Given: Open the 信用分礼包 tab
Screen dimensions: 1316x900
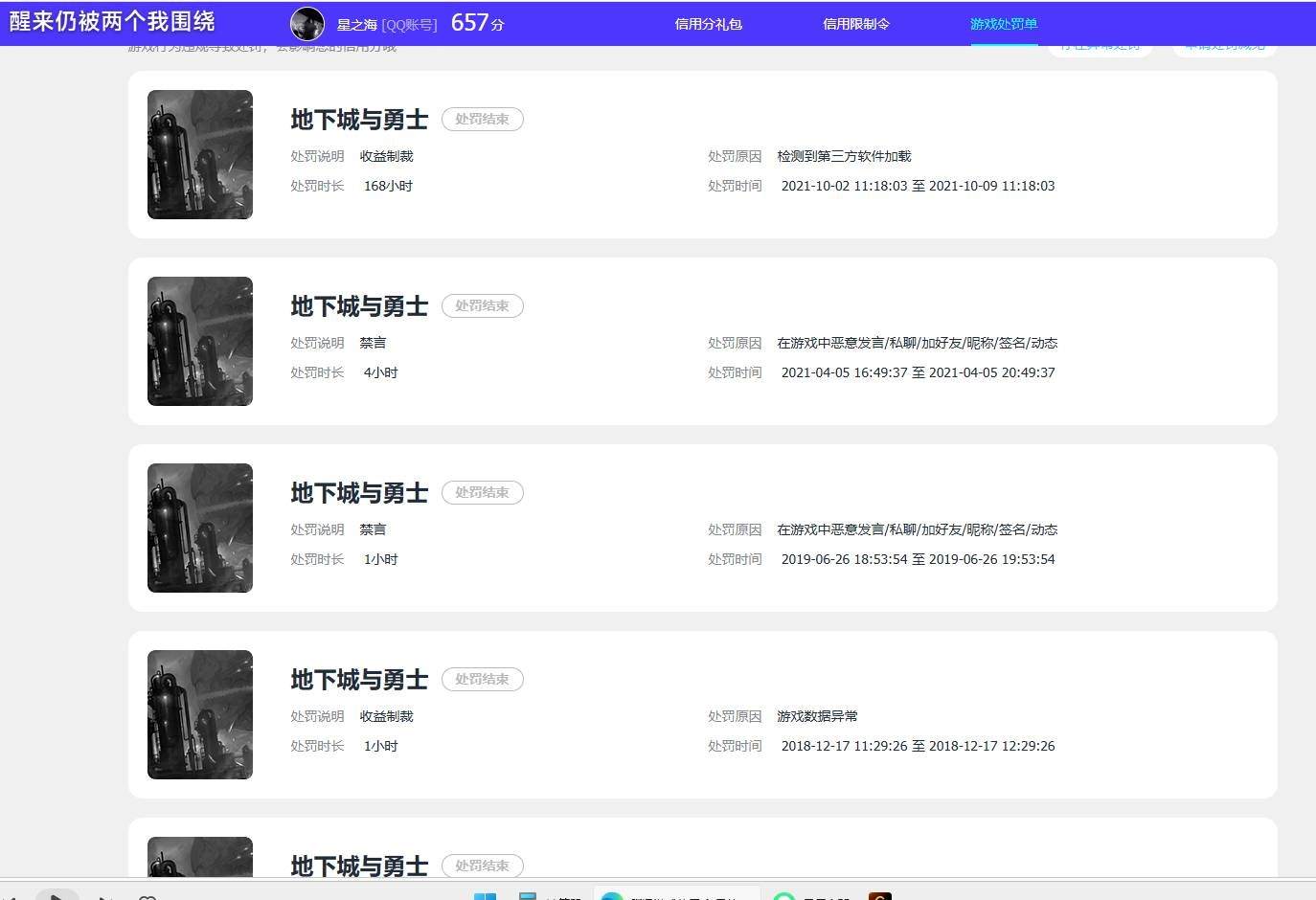Looking at the screenshot, I should [x=709, y=24].
